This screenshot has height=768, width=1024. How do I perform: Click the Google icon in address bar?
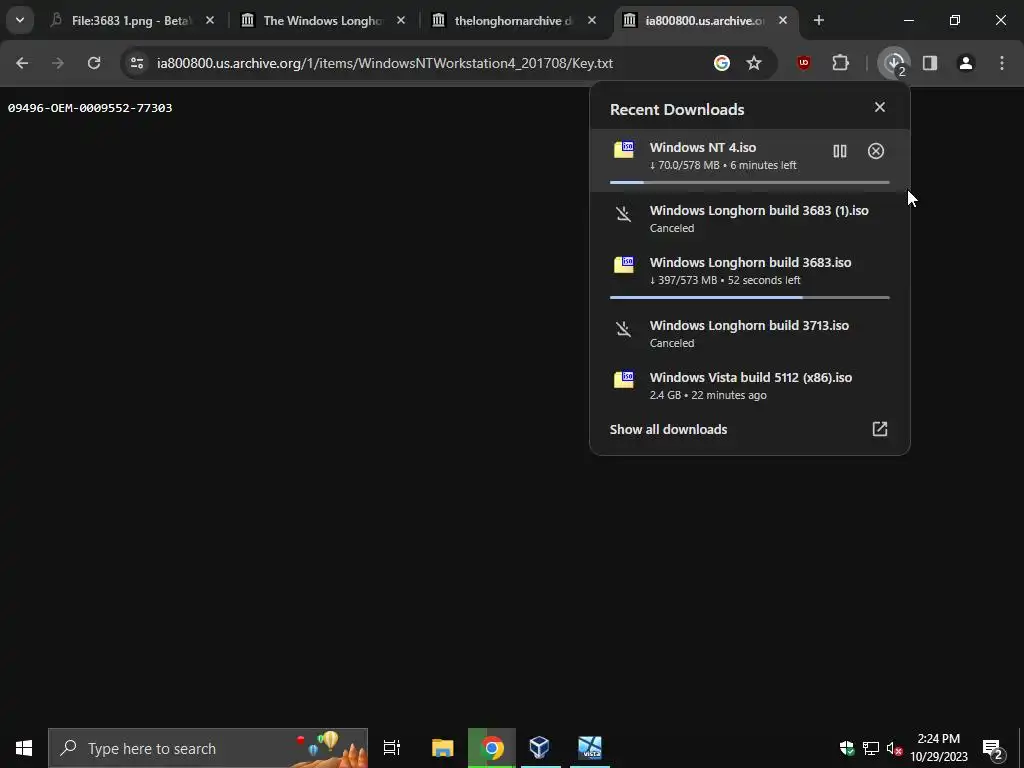[x=722, y=63]
